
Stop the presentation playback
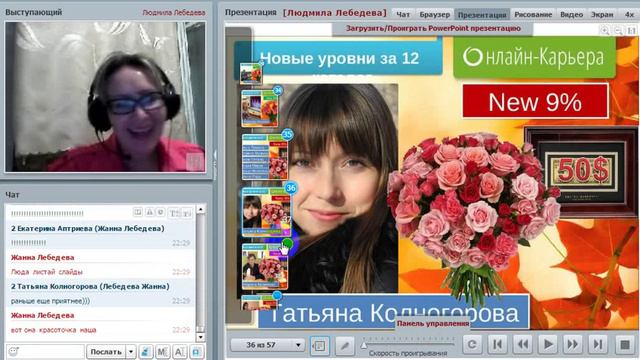tap(624, 345)
